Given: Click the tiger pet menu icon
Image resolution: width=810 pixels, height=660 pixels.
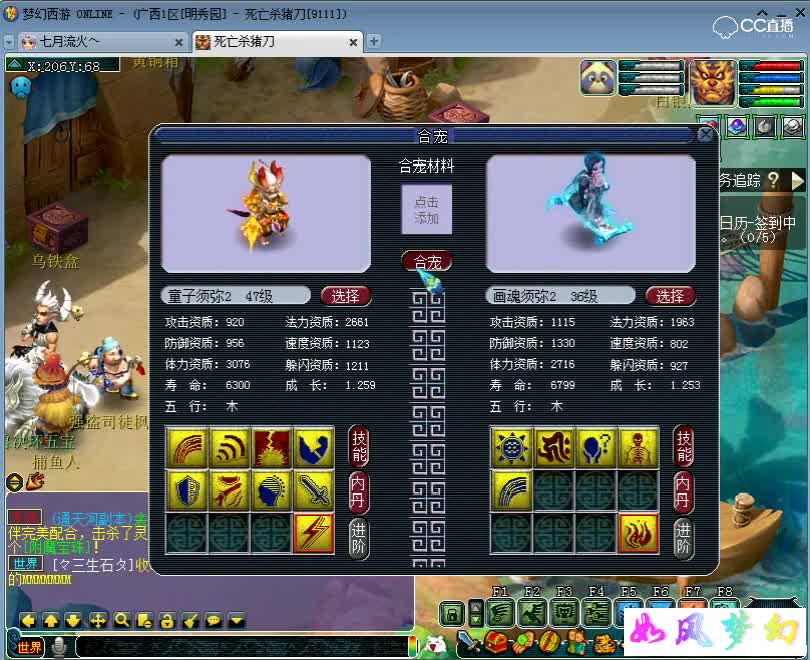Looking at the screenshot, I should coord(604,644).
